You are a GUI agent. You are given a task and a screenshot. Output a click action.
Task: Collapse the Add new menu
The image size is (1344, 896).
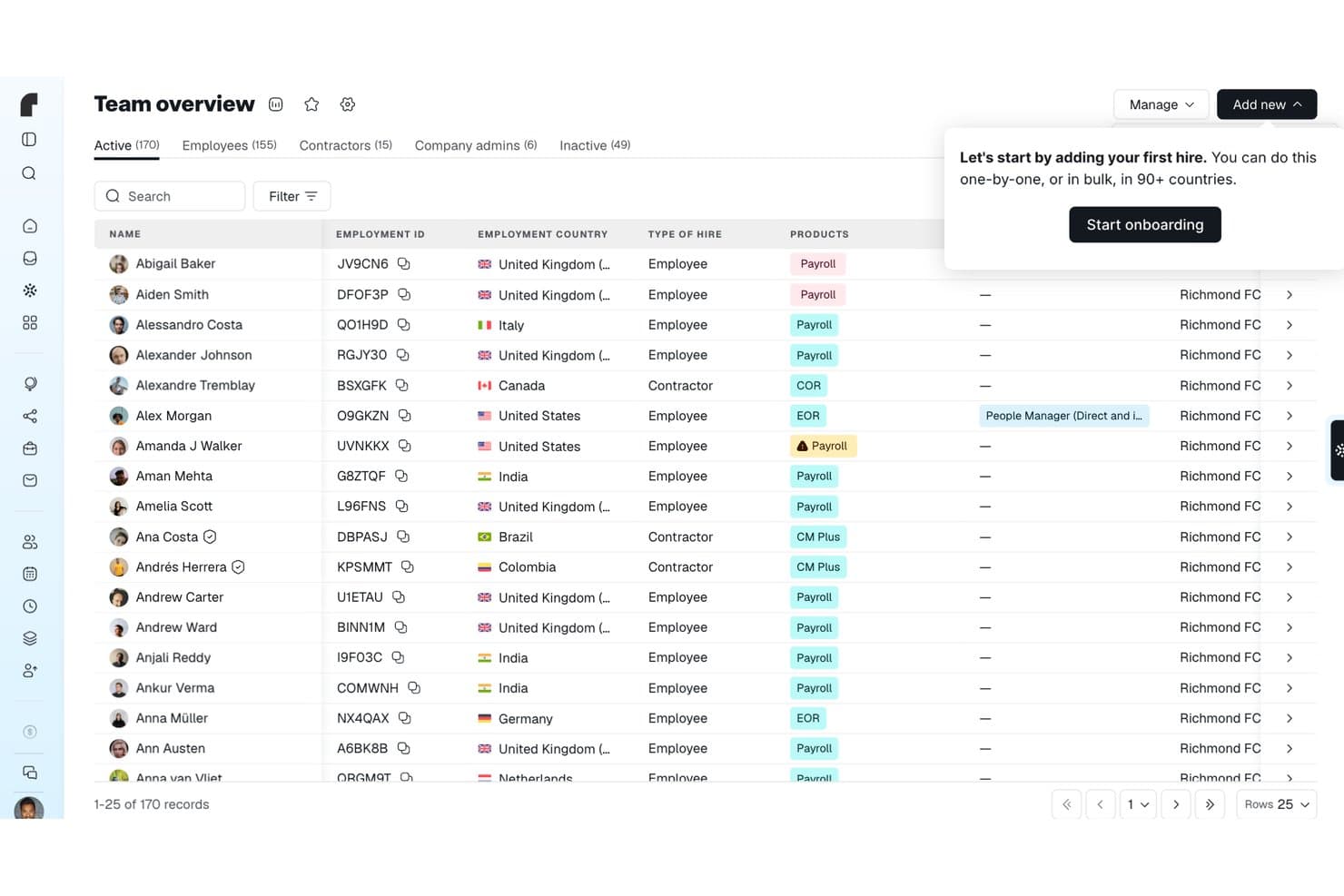pyautogui.click(x=1267, y=104)
